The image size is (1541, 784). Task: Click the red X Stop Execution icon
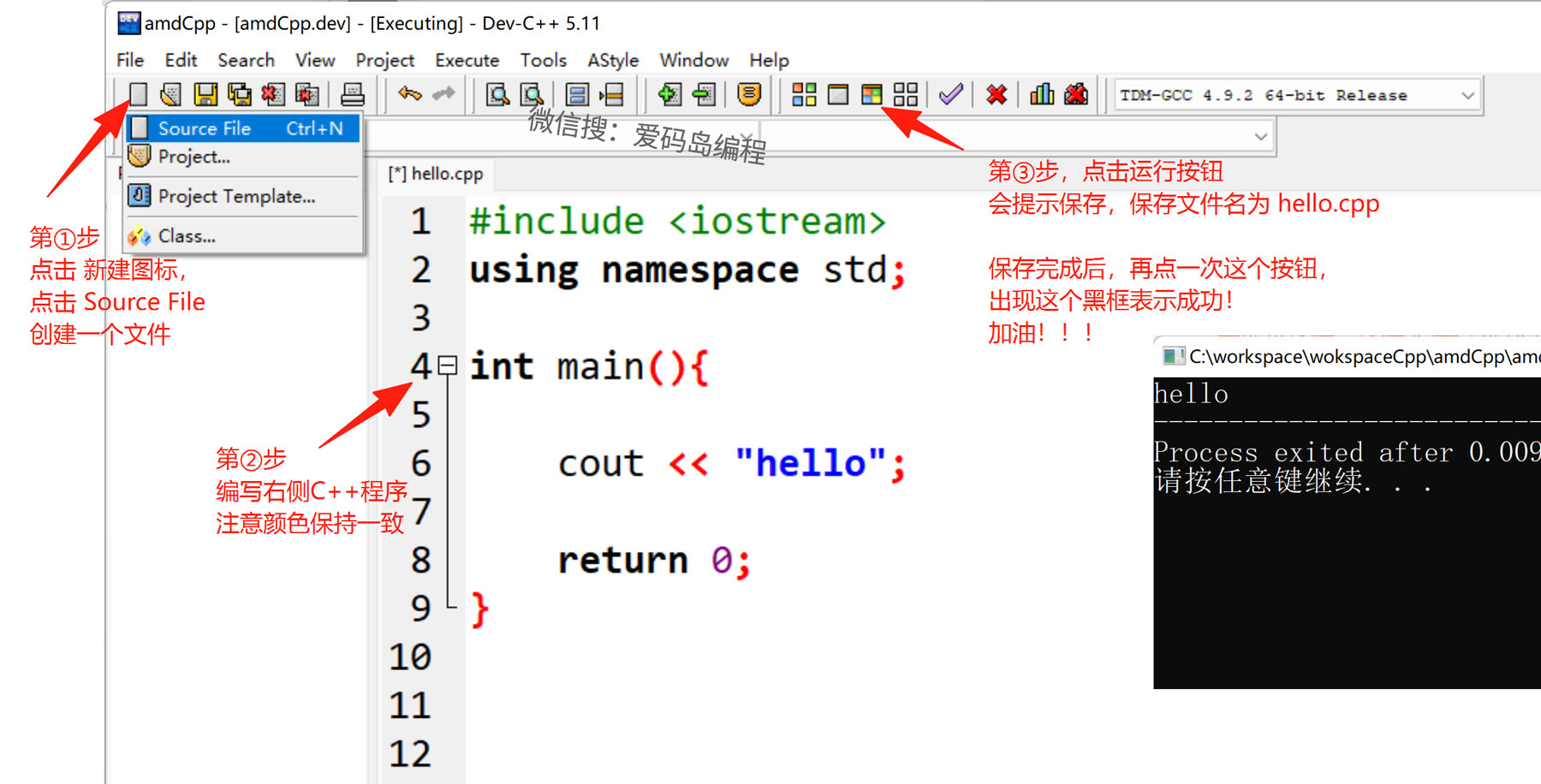point(996,94)
